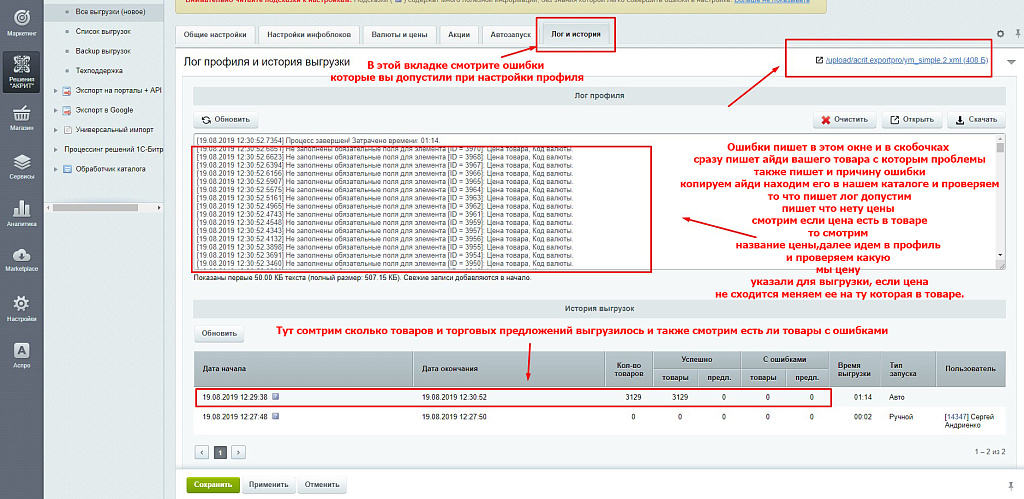
Task: Open the Marketplace sidebar section
Action: tap(21, 259)
